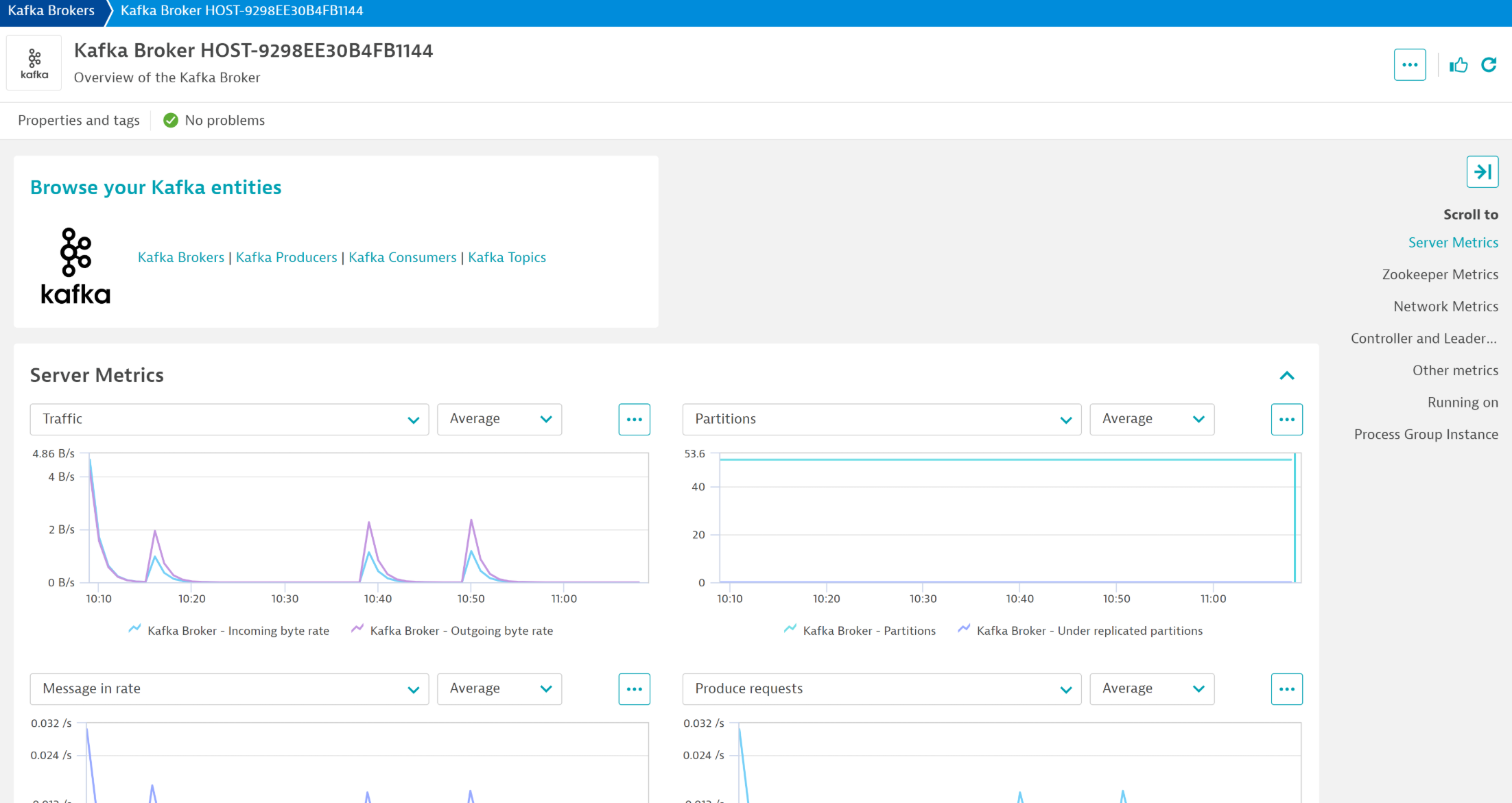
Task: Open Produce requests chart options menu
Action: [1286, 689]
